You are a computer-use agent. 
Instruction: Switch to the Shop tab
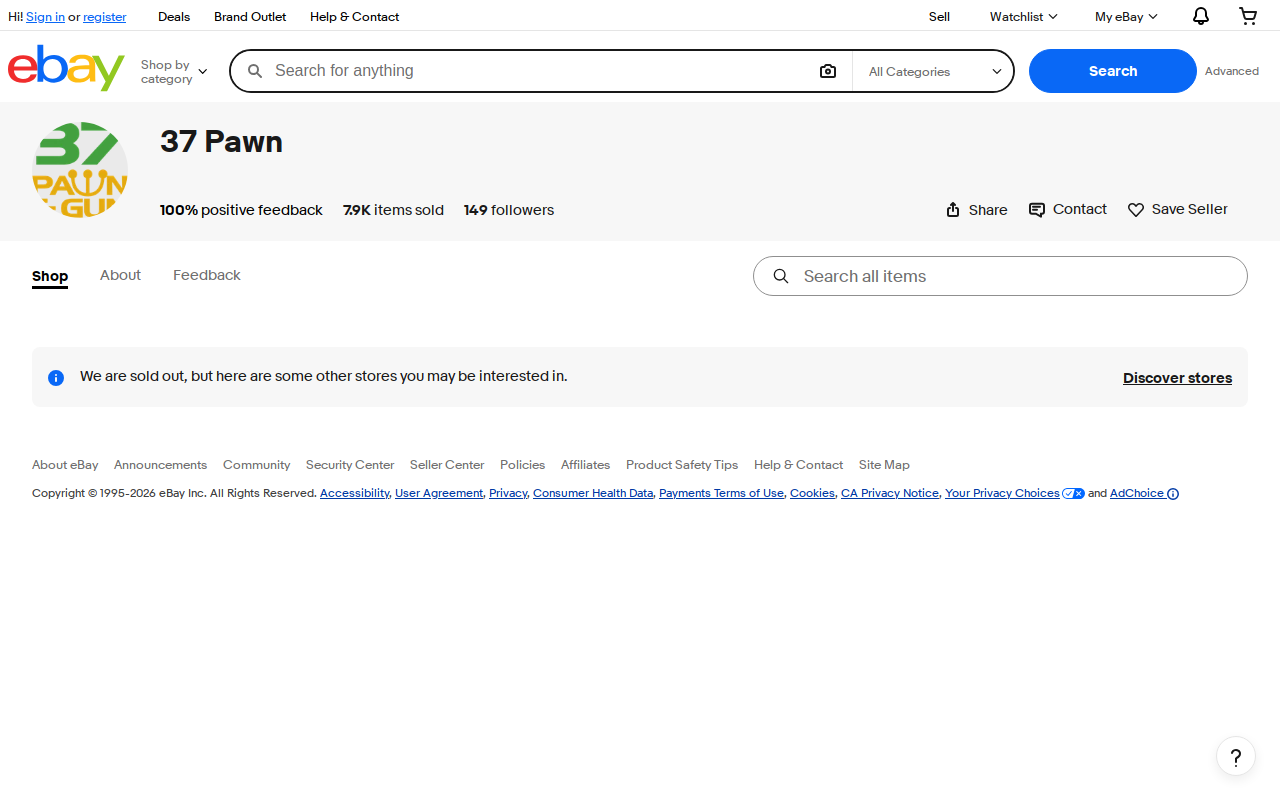50,276
